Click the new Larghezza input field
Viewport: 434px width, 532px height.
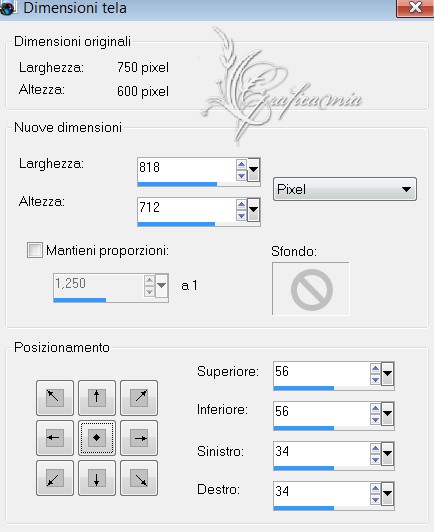pyautogui.click(x=186, y=169)
